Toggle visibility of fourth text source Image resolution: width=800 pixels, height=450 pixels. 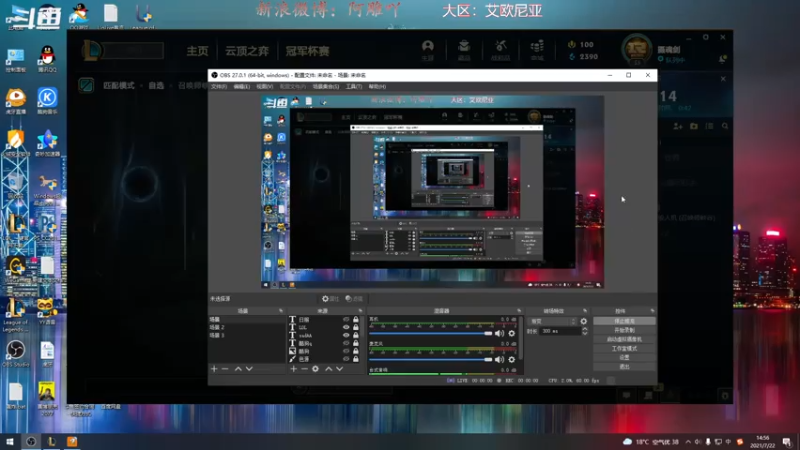(346, 343)
